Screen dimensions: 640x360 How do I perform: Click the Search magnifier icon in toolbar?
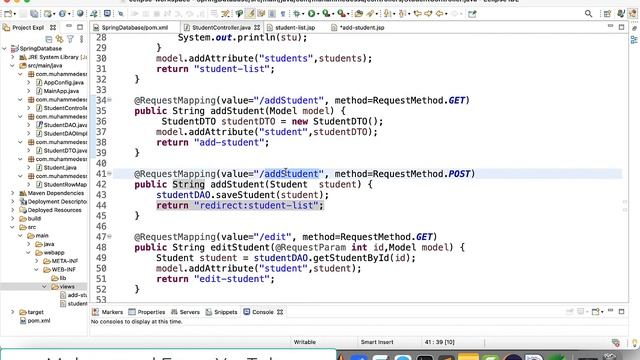(x=588, y=13)
